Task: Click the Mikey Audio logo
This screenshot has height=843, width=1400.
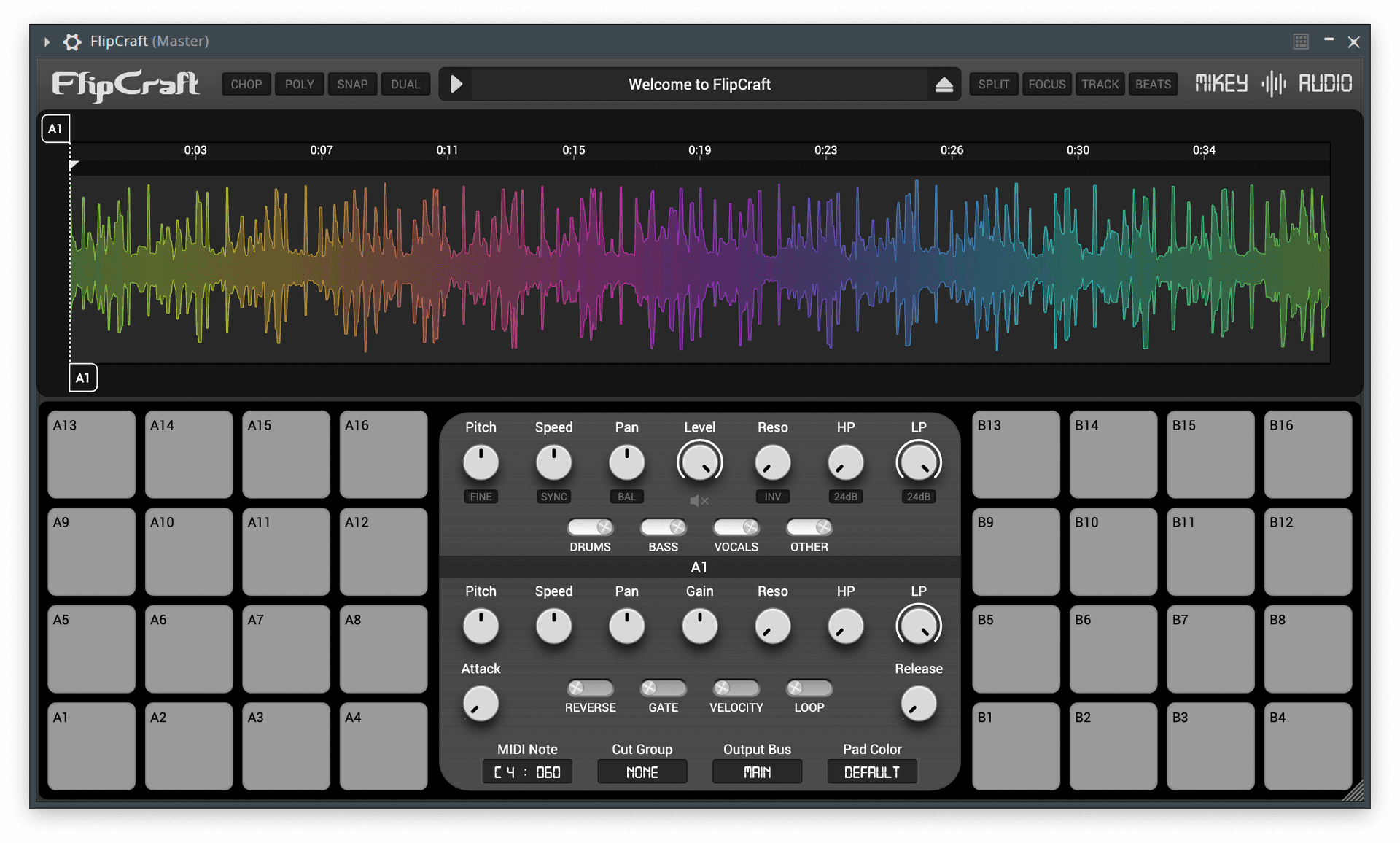Action: click(x=1273, y=84)
